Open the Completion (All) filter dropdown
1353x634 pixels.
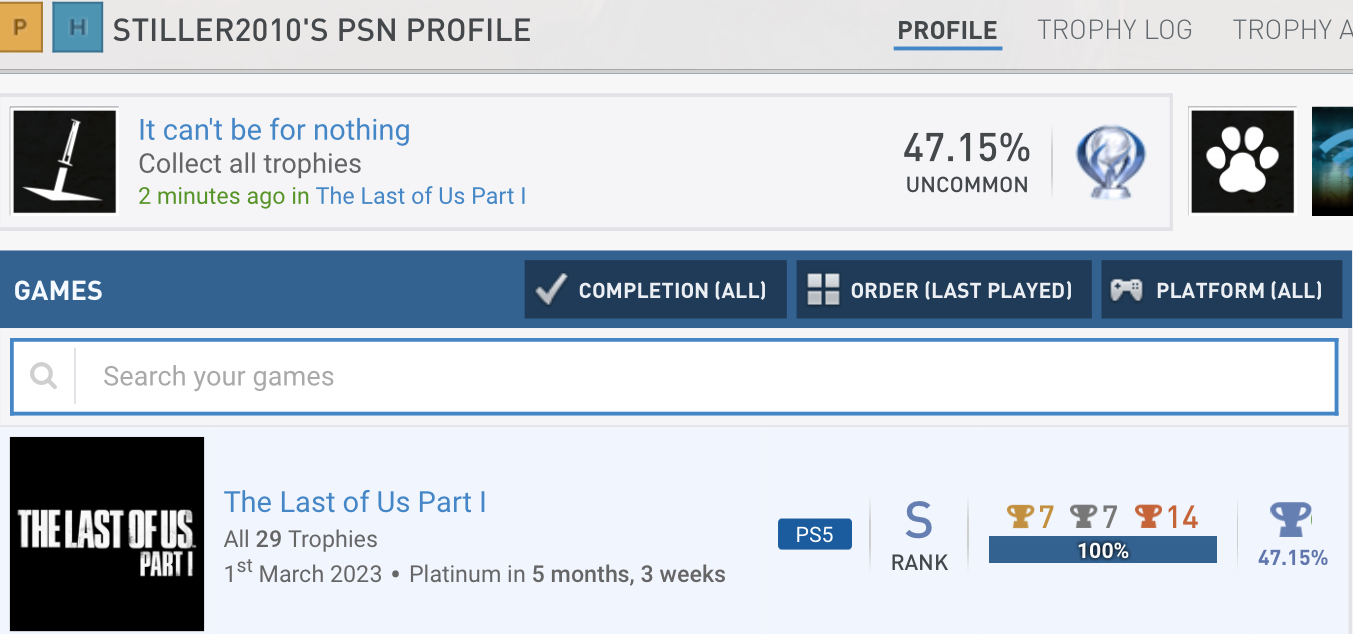(x=655, y=290)
